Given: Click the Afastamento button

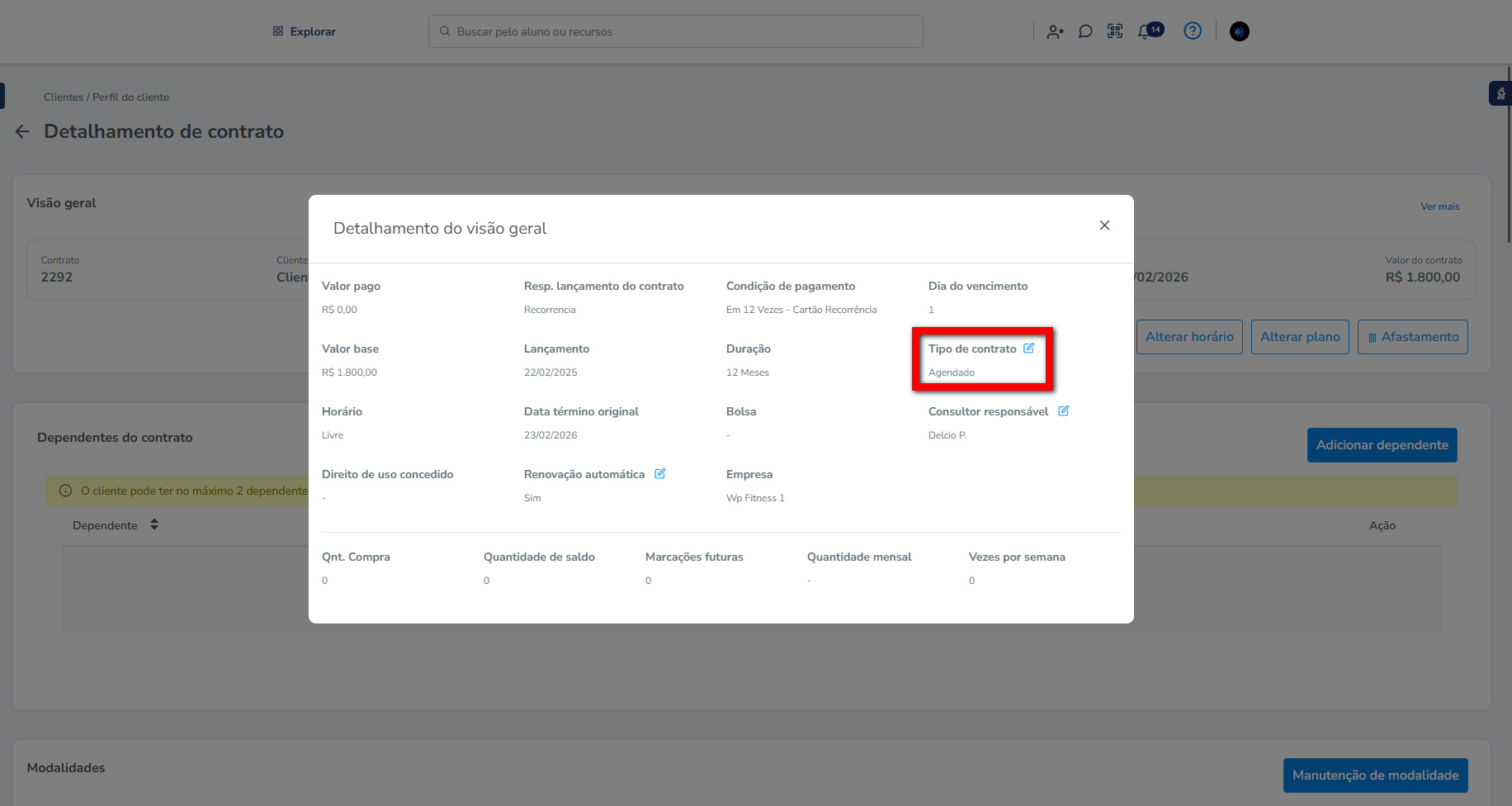Looking at the screenshot, I should [x=1412, y=337].
